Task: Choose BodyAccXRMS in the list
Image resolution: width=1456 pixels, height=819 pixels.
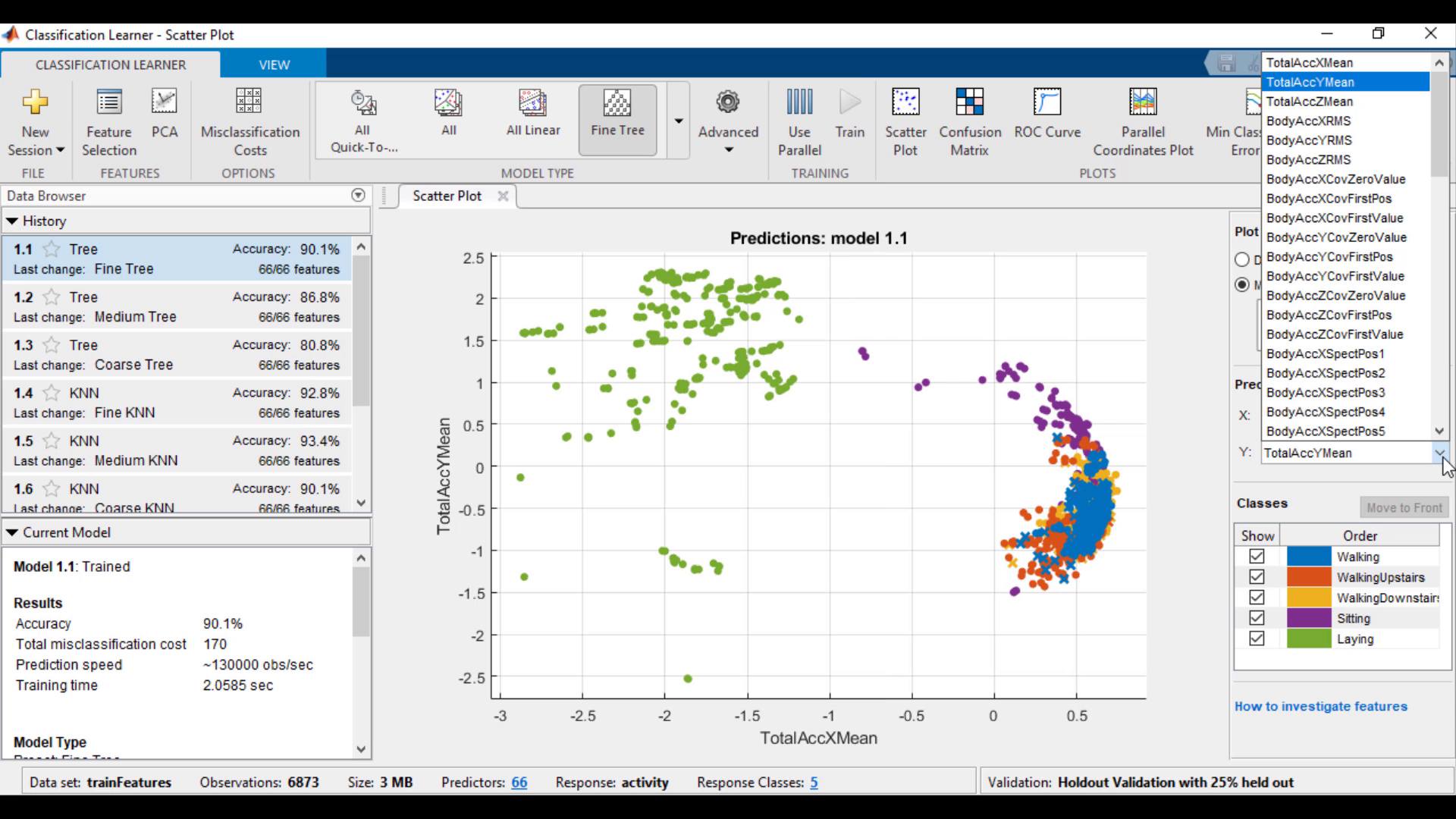Action: pyautogui.click(x=1346, y=121)
